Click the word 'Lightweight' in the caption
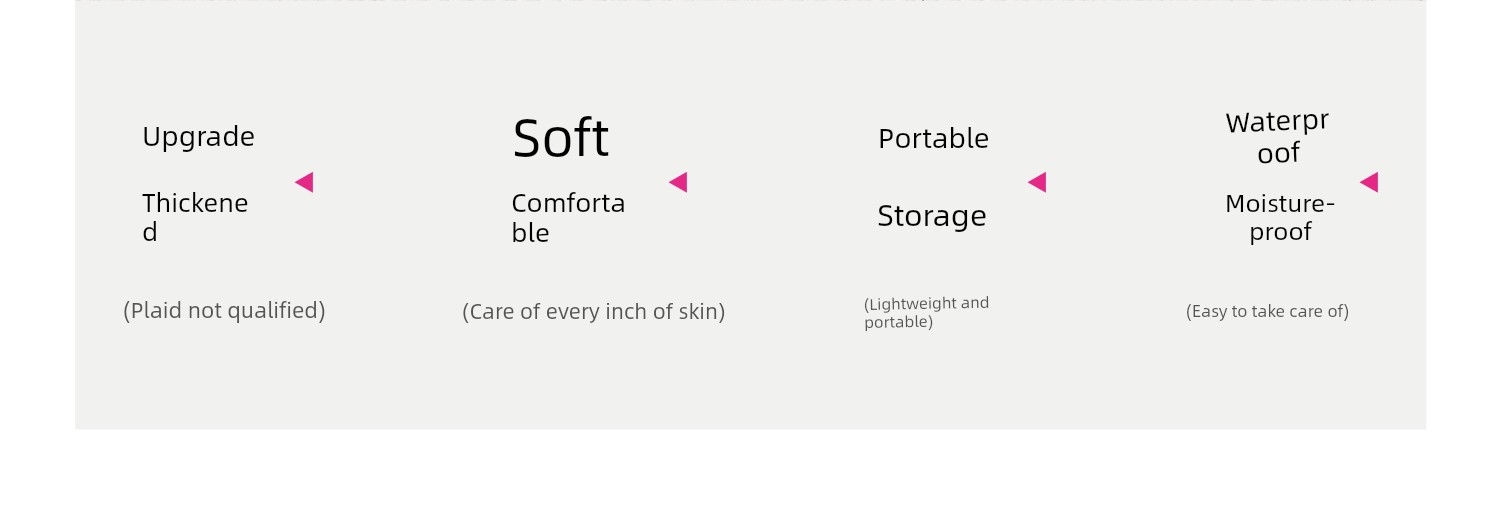1500x510 pixels. click(912, 303)
